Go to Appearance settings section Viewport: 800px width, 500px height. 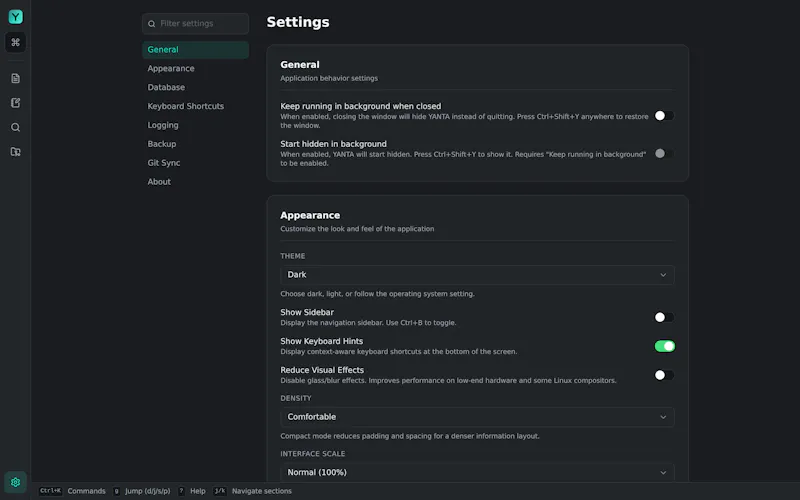(x=195, y=68)
